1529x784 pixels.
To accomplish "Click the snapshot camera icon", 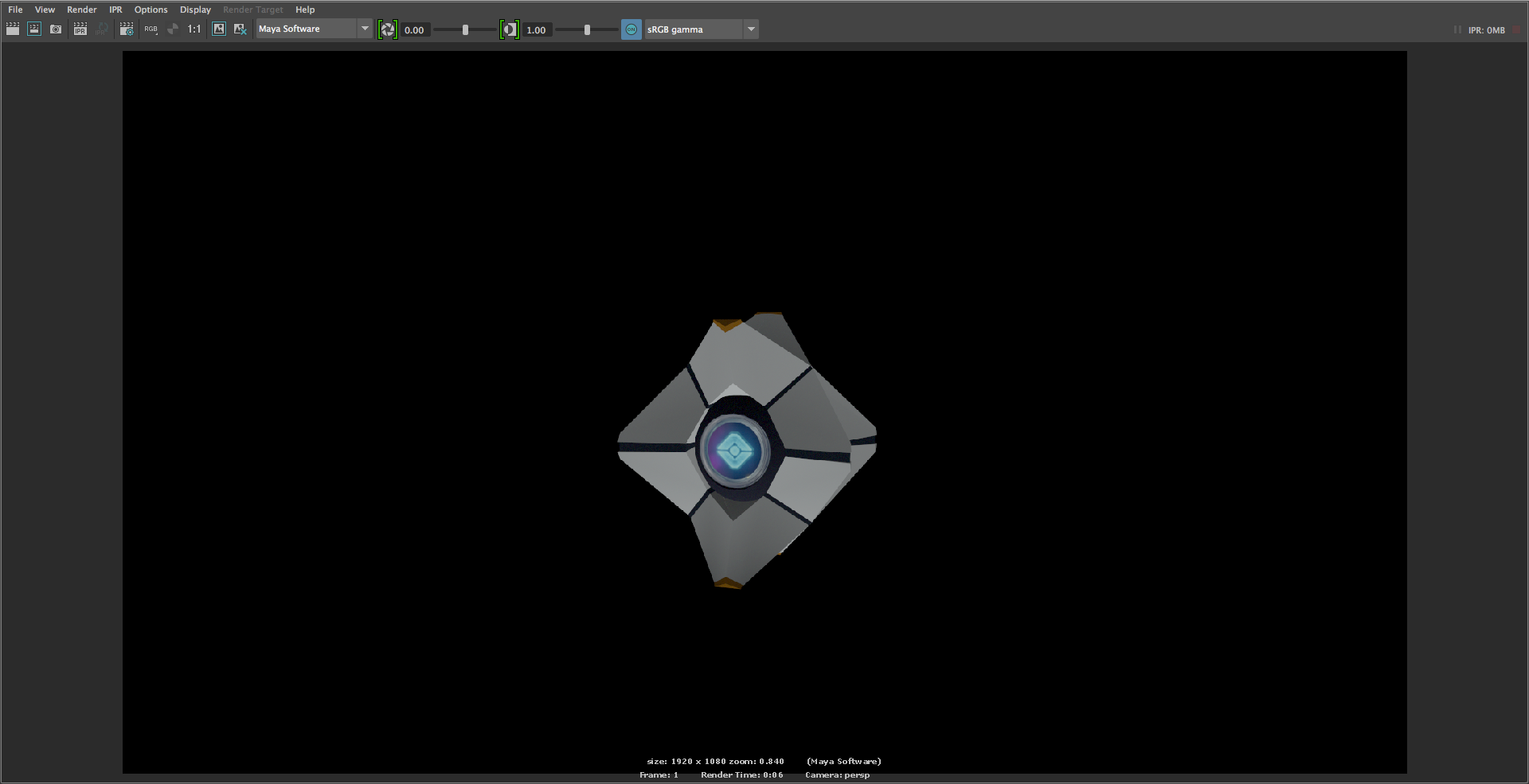I will click(56, 29).
